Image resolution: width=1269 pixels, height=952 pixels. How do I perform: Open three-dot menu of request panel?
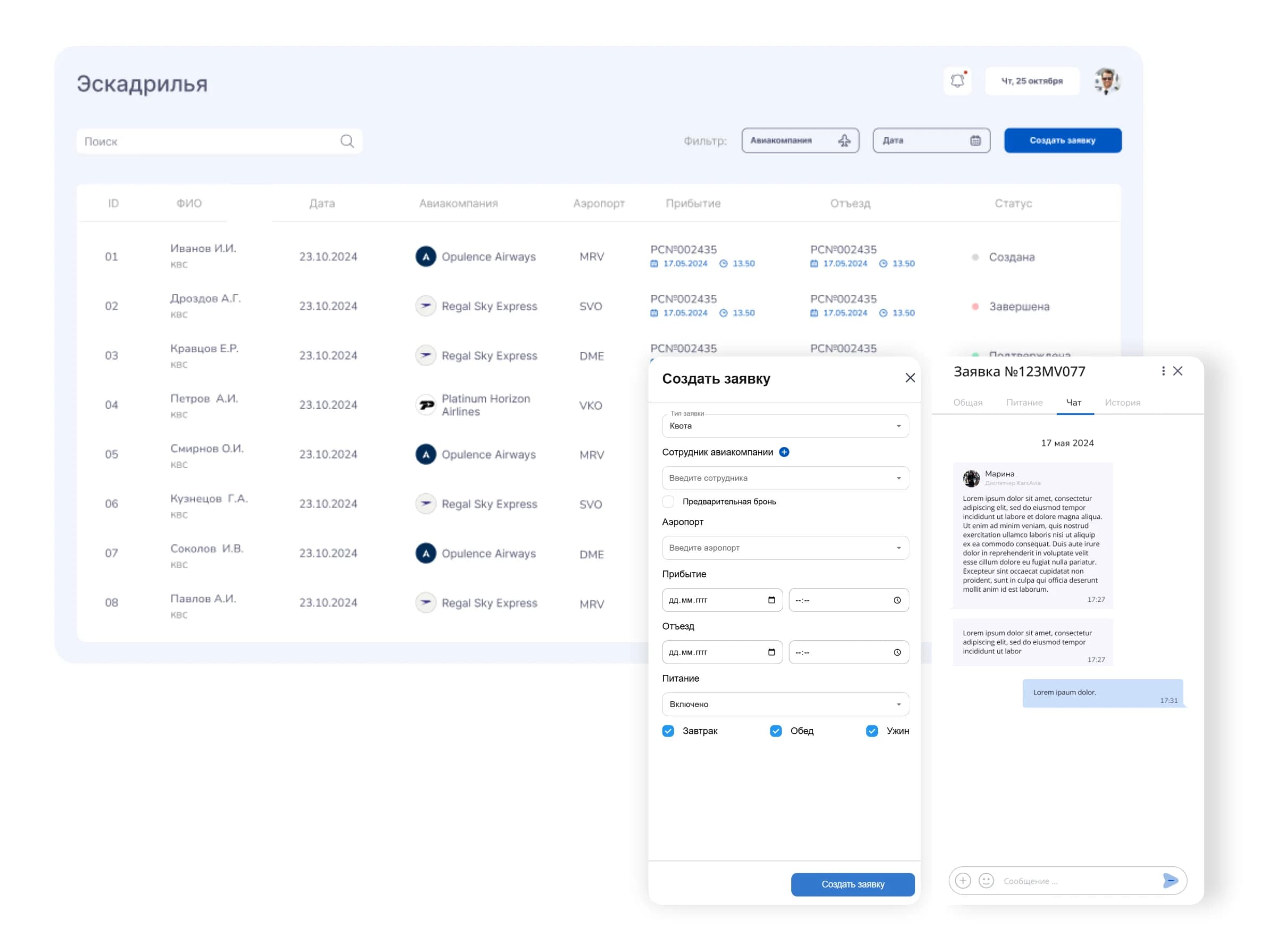(1164, 371)
